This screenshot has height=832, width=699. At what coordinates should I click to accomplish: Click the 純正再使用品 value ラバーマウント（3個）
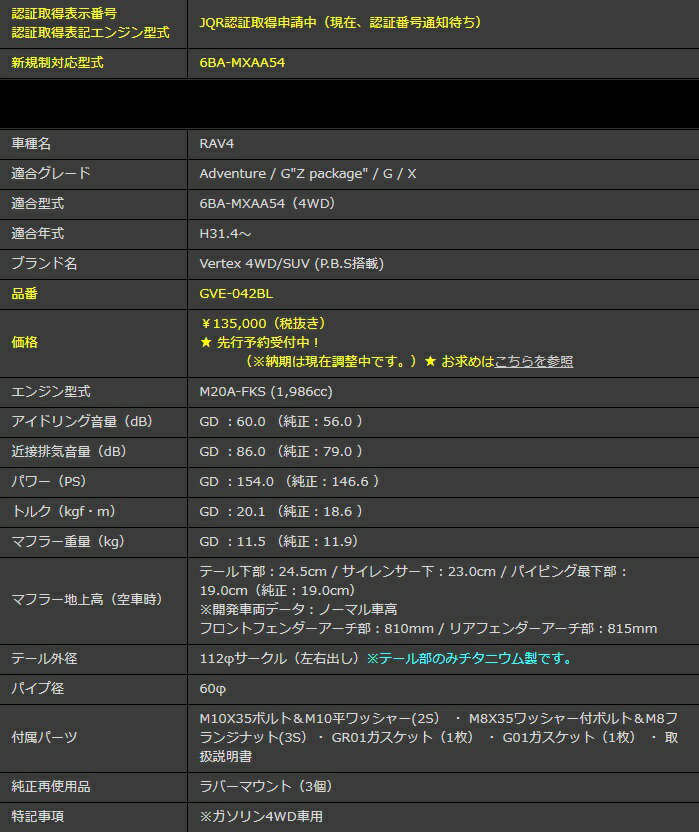260,786
